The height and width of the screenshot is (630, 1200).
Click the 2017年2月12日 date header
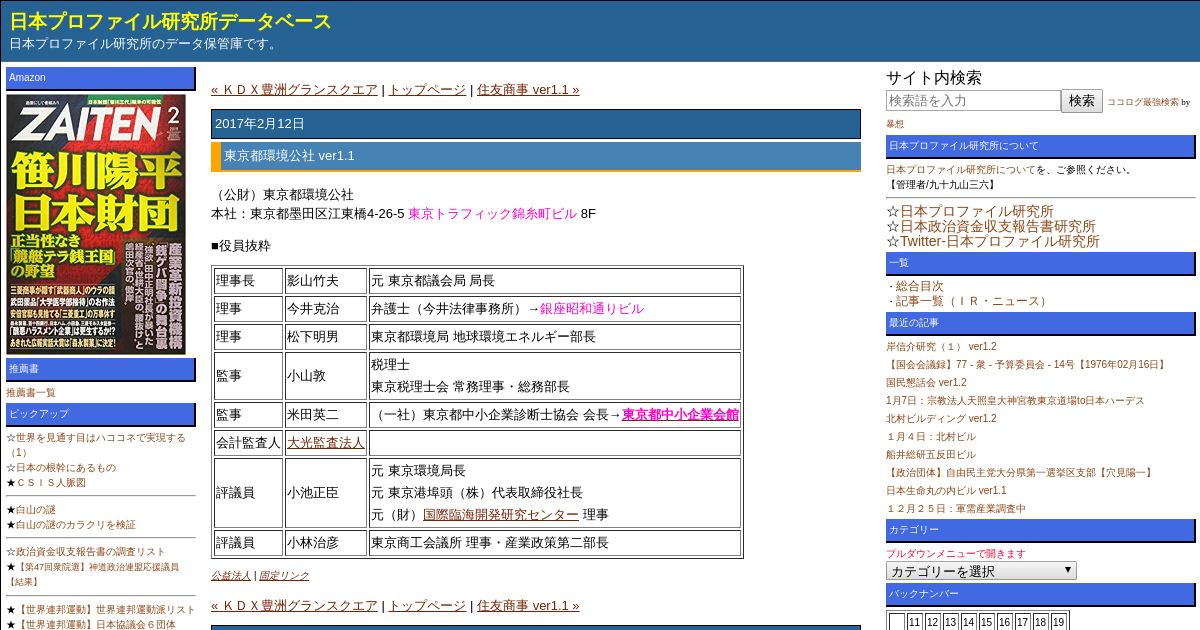click(536, 124)
